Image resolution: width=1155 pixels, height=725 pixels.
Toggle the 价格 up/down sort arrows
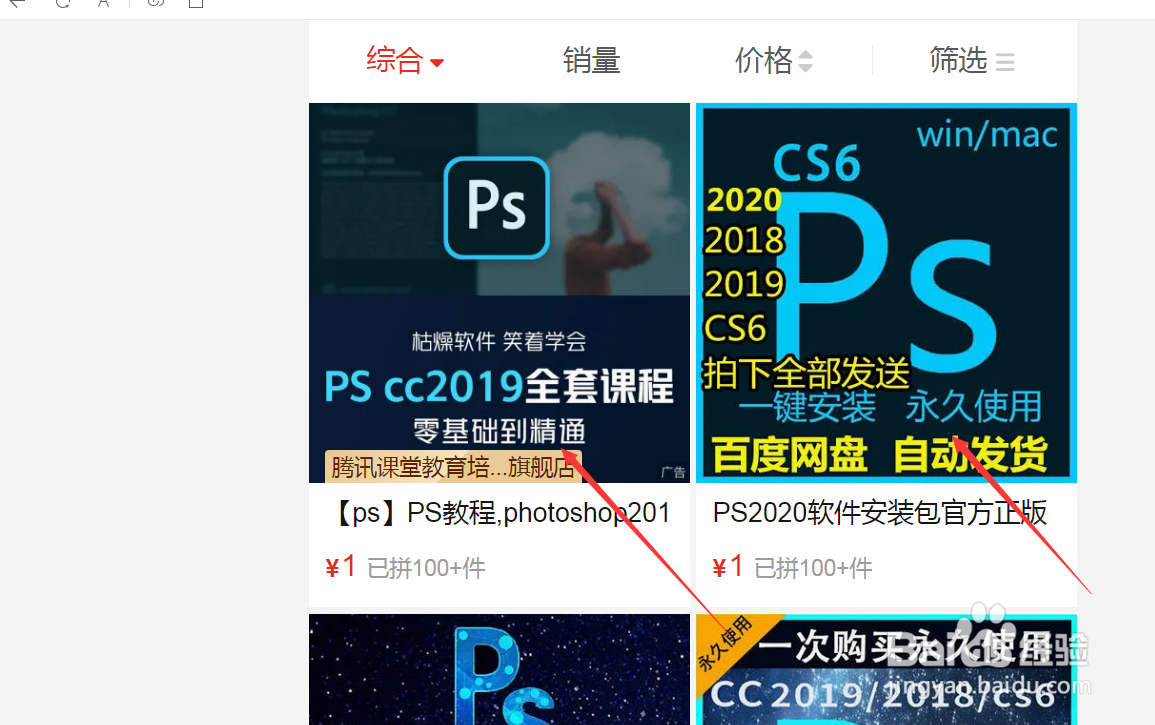(806, 61)
